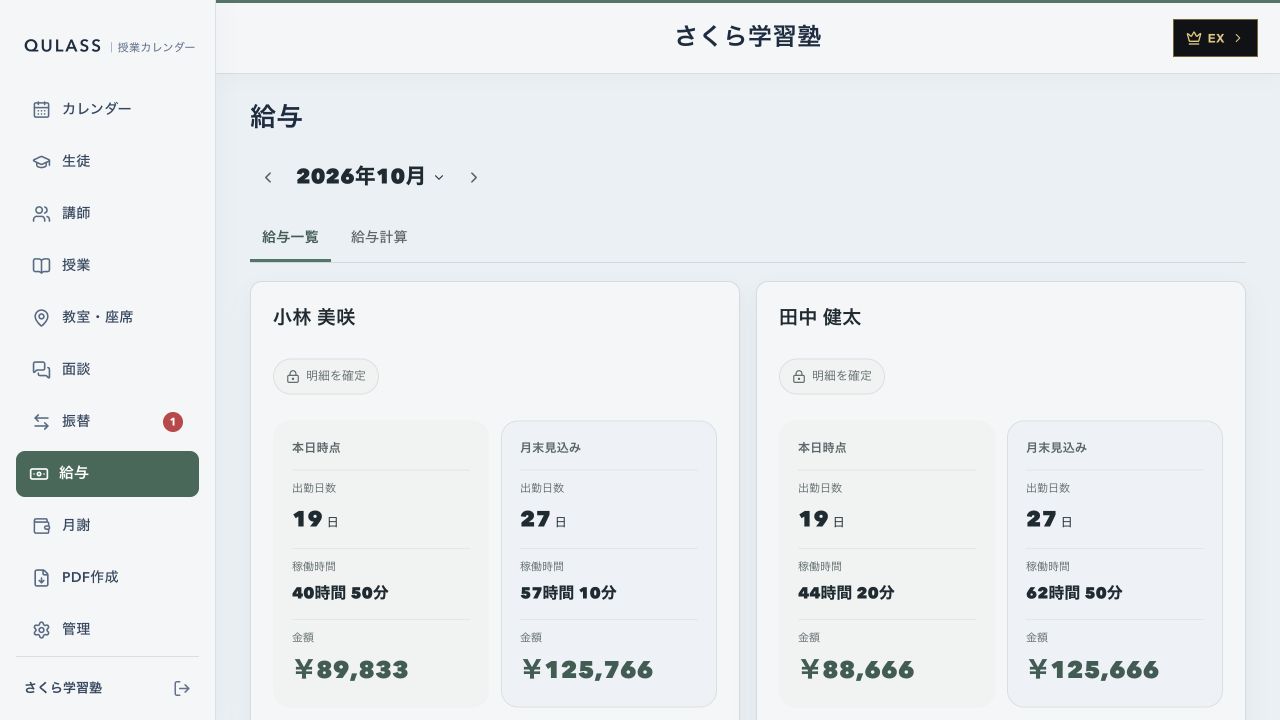Click the QULASS logo link
The image size is (1280, 720).
[x=62, y=46]
